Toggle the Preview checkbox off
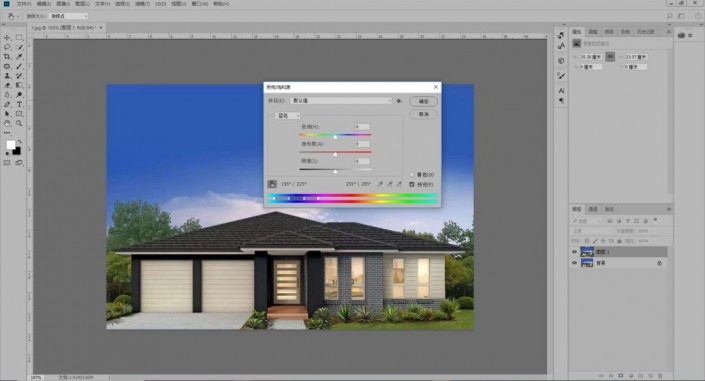 click(412, 184)
